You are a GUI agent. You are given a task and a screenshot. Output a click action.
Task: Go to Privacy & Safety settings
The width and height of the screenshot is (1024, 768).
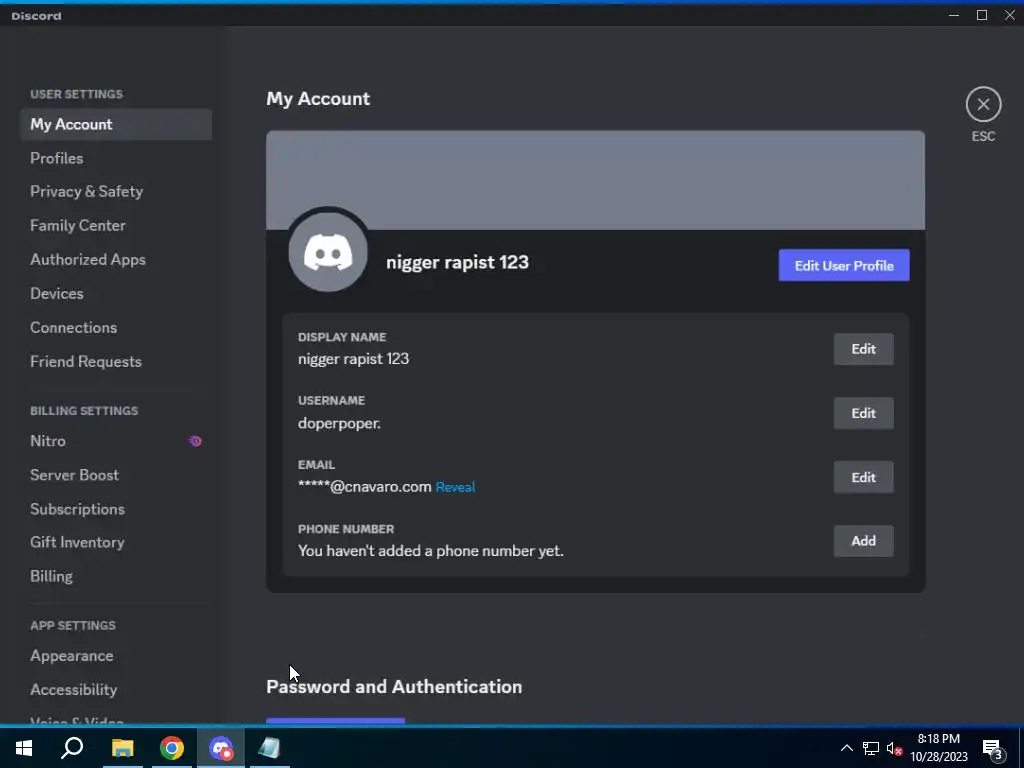tap(116, 191)
